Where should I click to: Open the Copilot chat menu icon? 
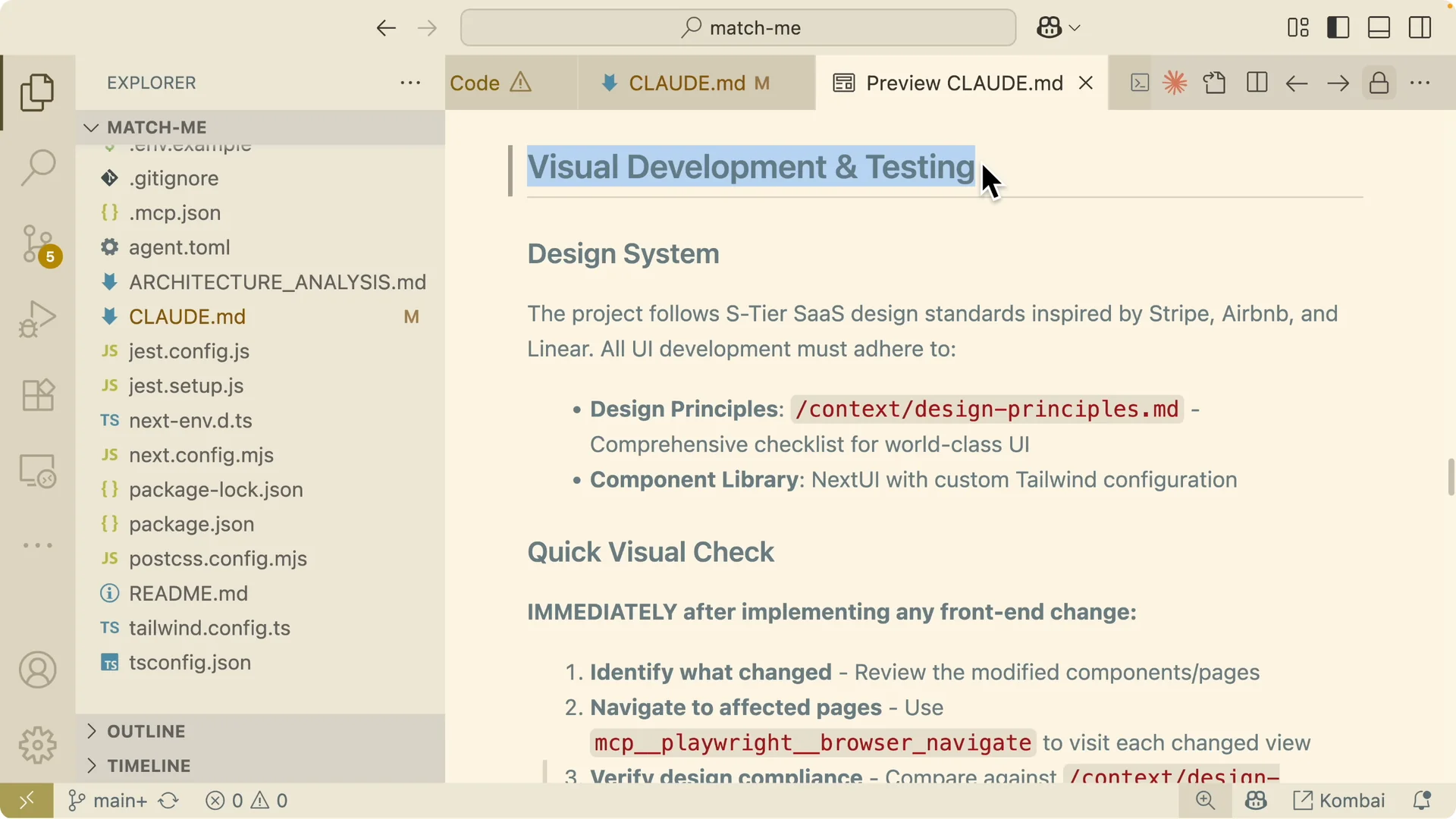click(1050, 28)
